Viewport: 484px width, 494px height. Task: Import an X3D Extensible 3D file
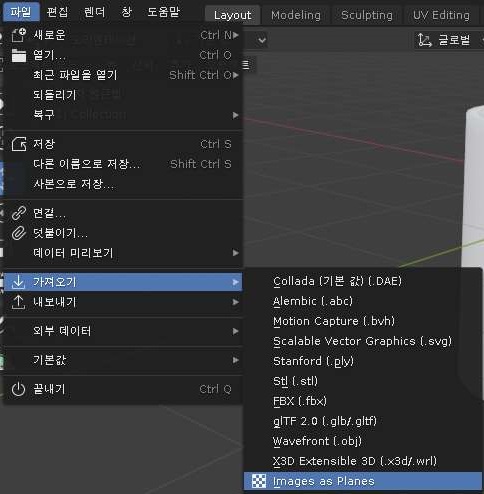click(363, 461)
